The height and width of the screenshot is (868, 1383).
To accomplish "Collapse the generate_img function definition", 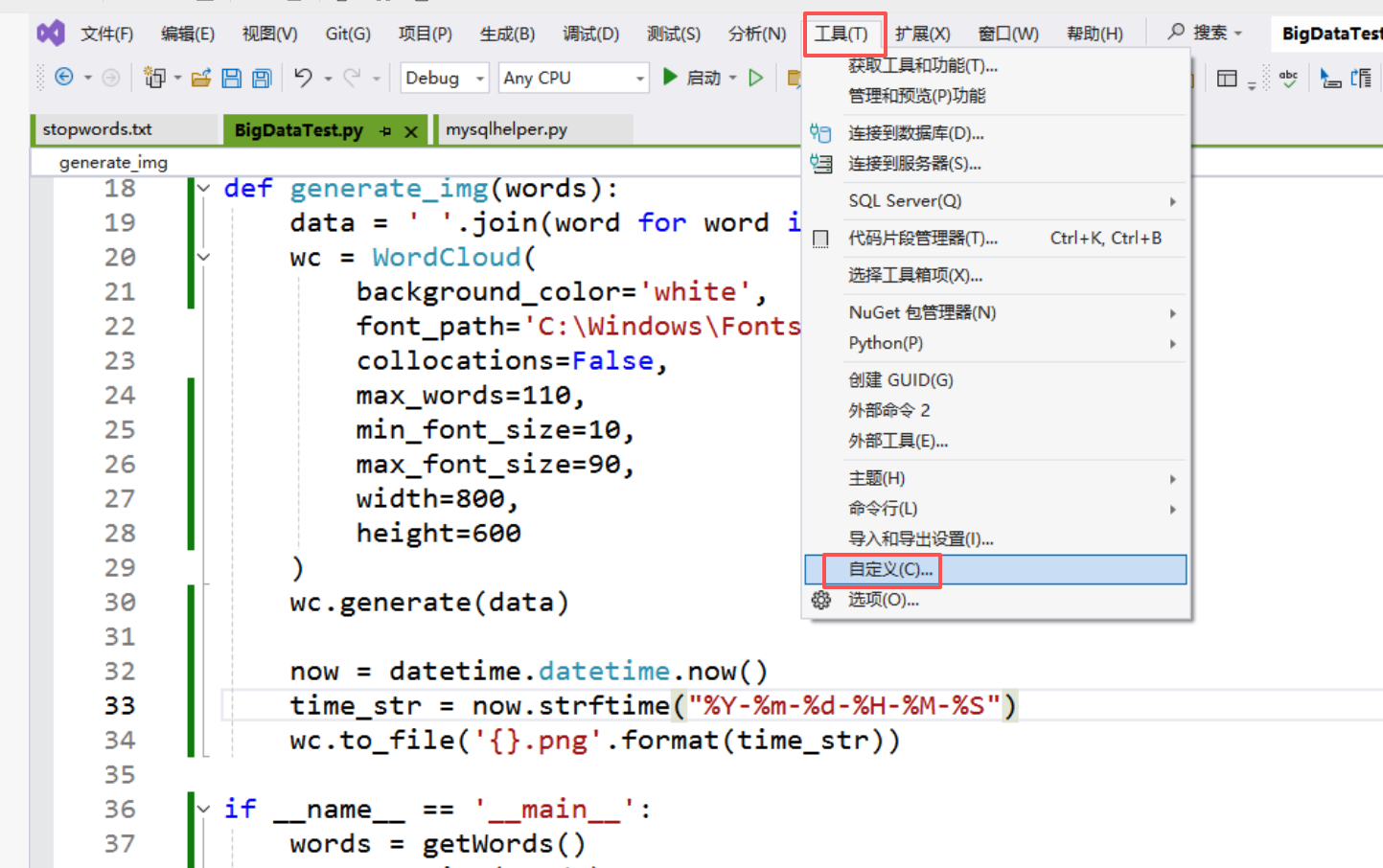I will point(203,188).
